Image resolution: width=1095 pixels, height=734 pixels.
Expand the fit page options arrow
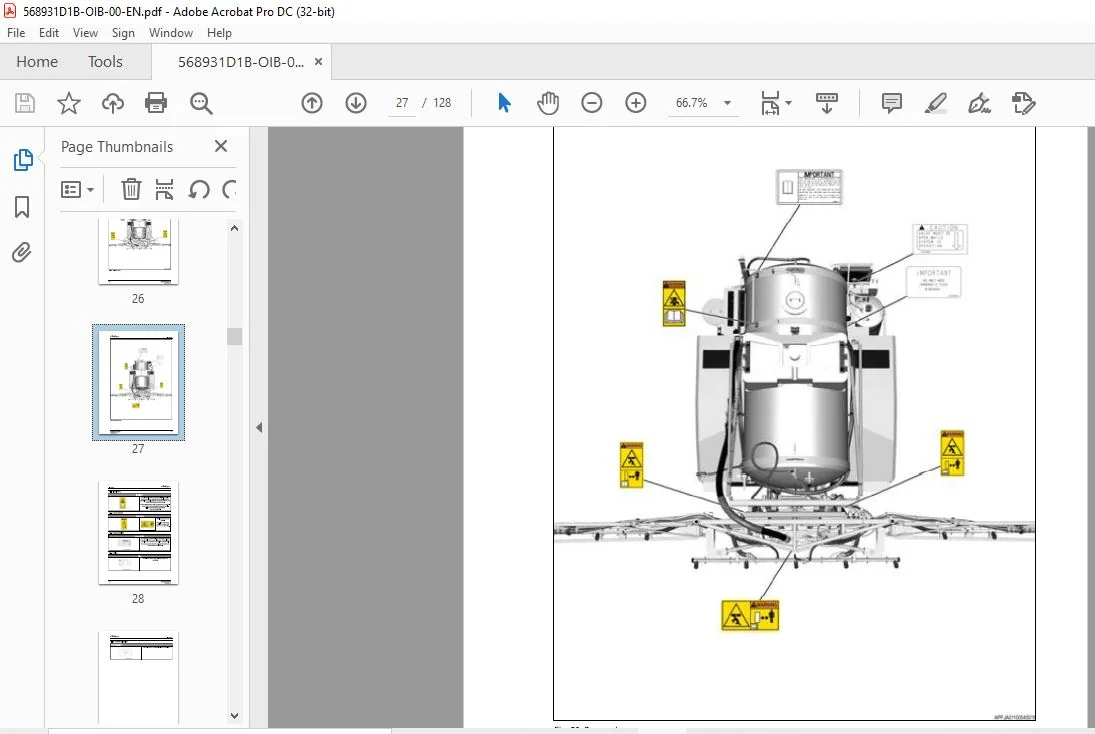coord(788,103)
